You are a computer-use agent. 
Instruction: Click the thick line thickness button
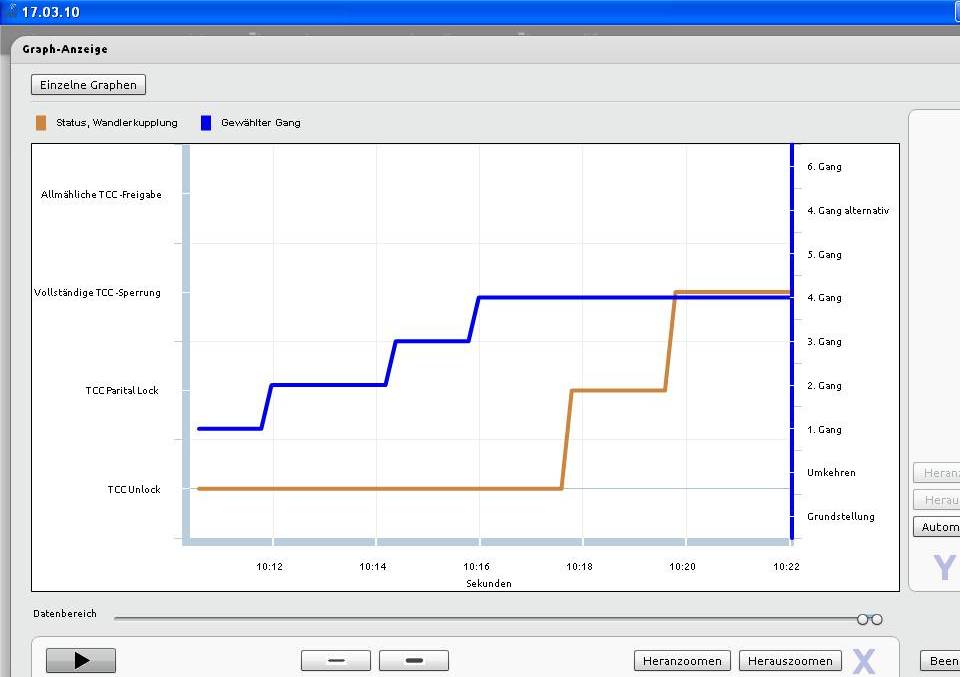click(x=413, y=661)
